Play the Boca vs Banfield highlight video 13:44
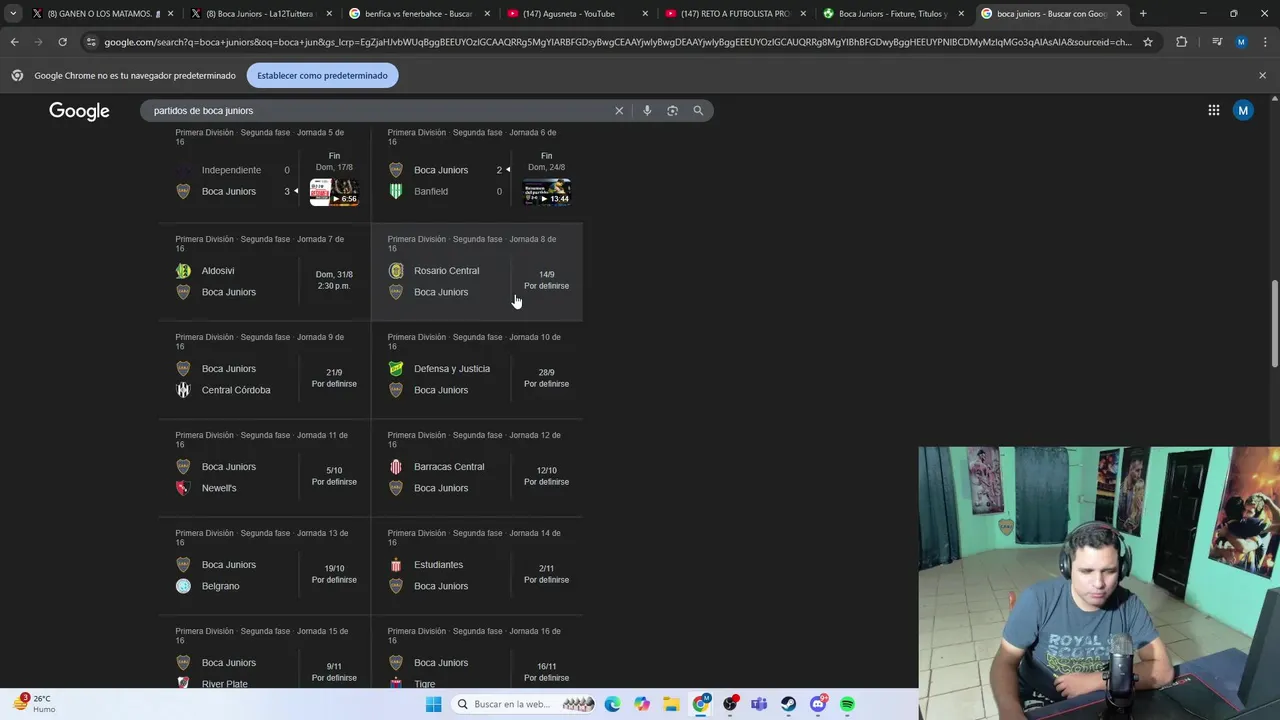The width and height of the screenshot is (1280, 720). click(x=547, y=192)
